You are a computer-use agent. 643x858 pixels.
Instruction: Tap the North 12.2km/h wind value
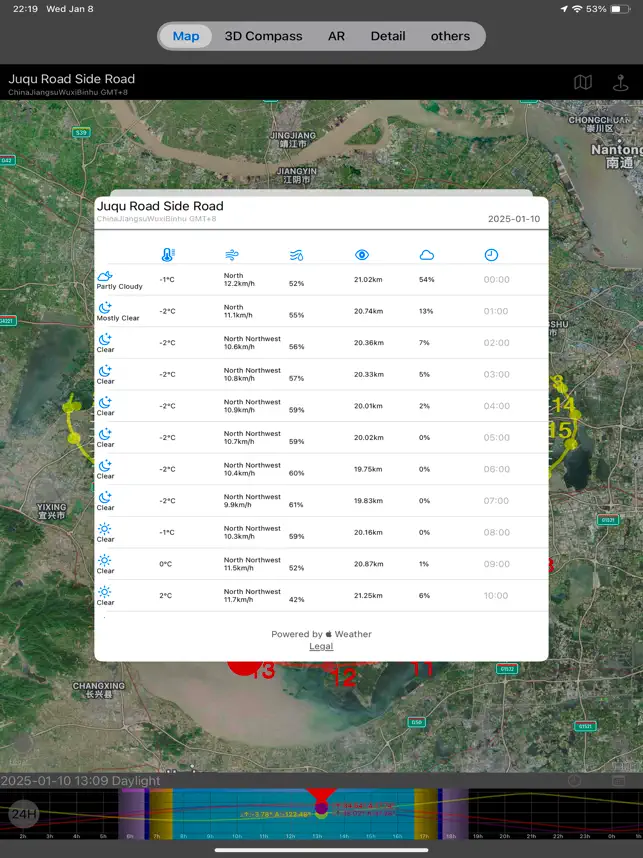239,280
